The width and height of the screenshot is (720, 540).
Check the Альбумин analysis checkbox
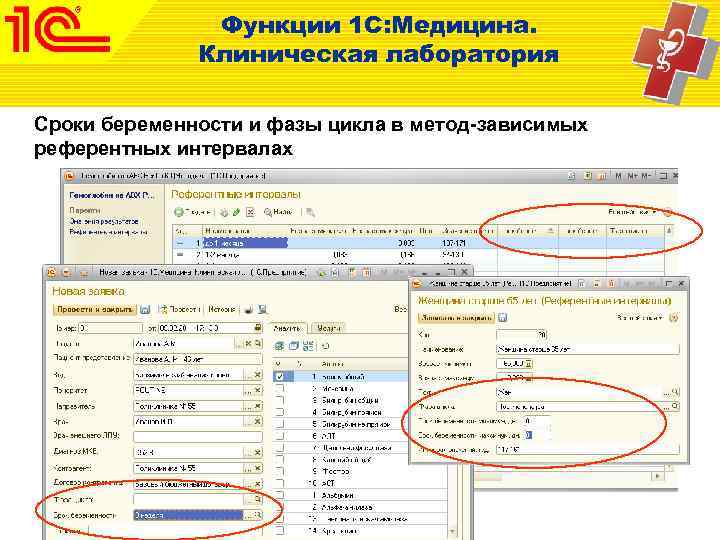[x=280, y=495]
